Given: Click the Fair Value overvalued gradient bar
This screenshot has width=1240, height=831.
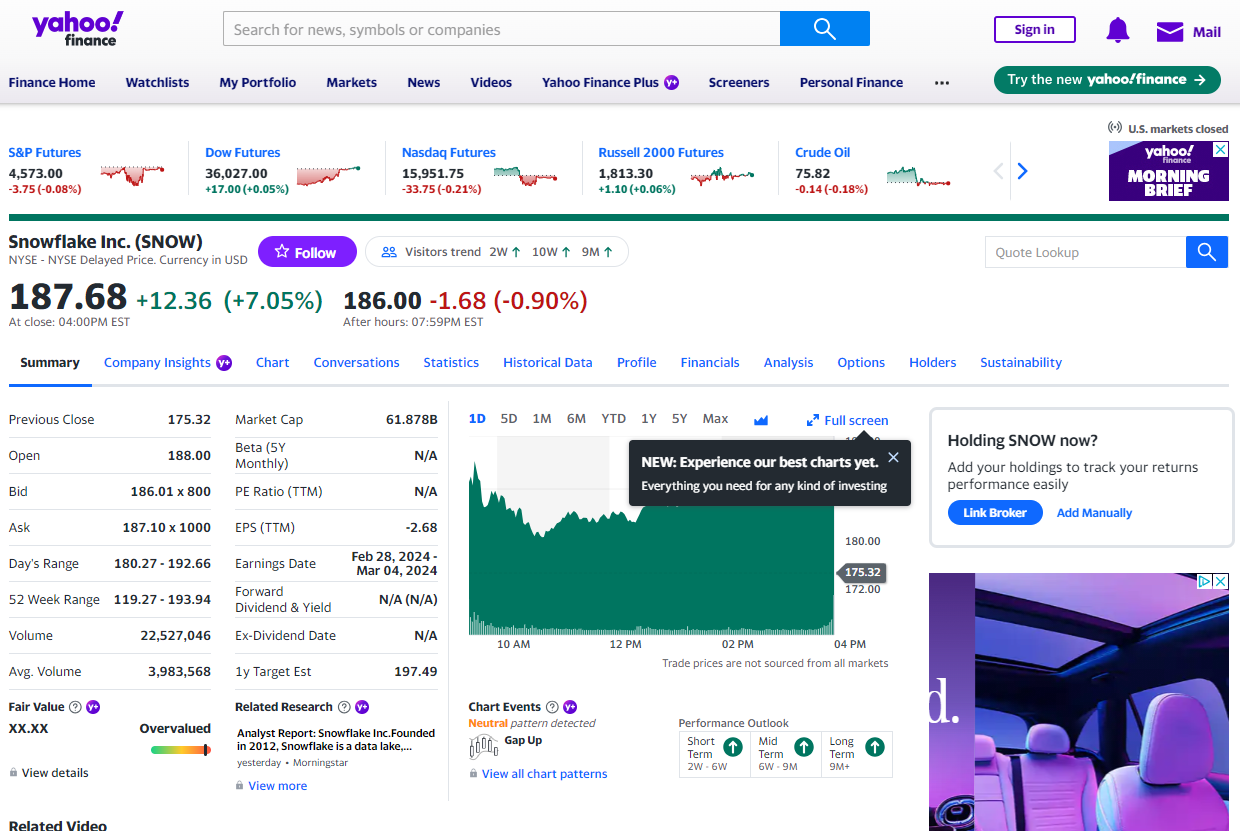Looking at the screenshot, I should click(x=180, y=750).
